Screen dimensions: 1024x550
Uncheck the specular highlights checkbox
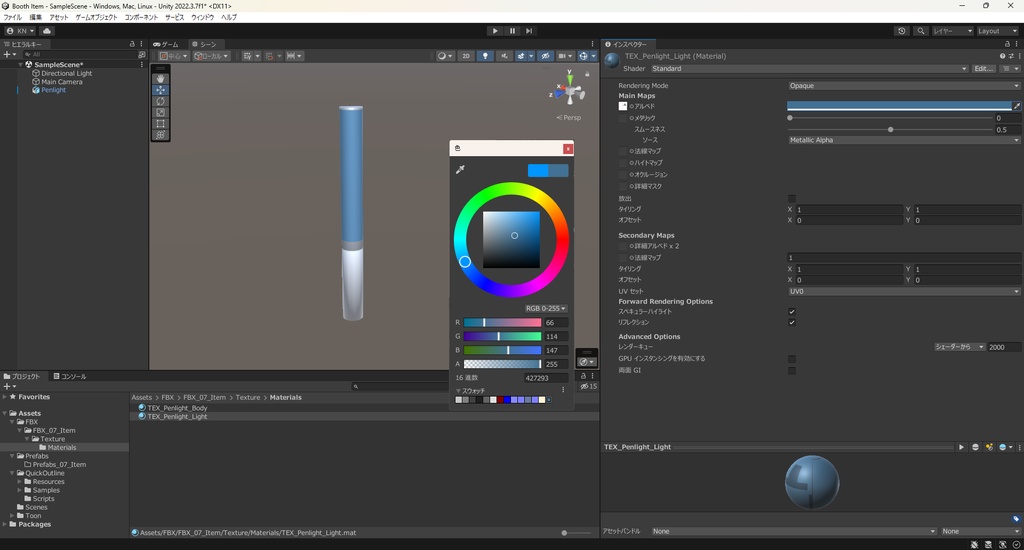click(x=792, y=312)
